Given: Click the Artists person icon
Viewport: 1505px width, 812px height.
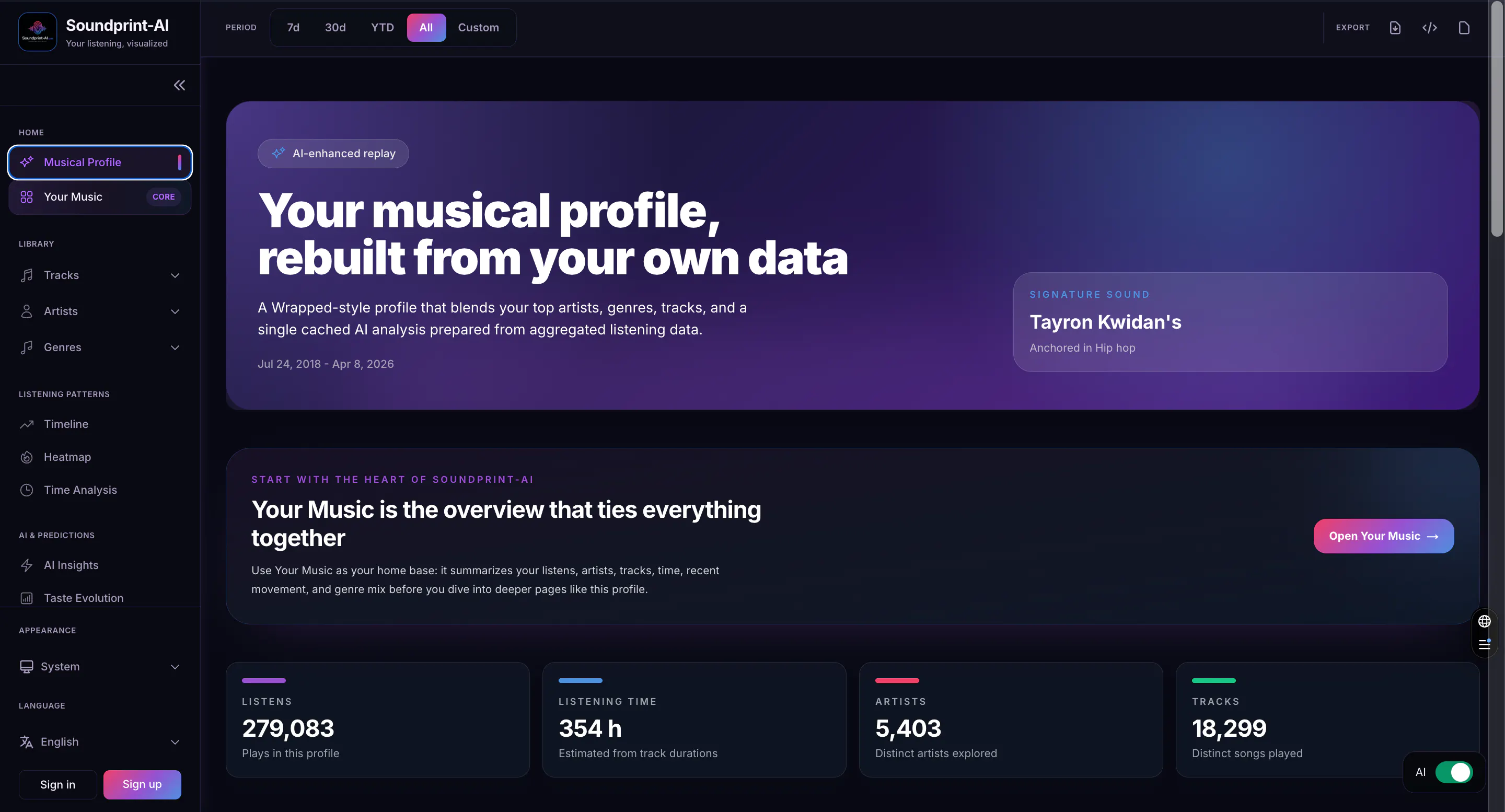Looking at the screenshot, I should click(x=27, y=311).
